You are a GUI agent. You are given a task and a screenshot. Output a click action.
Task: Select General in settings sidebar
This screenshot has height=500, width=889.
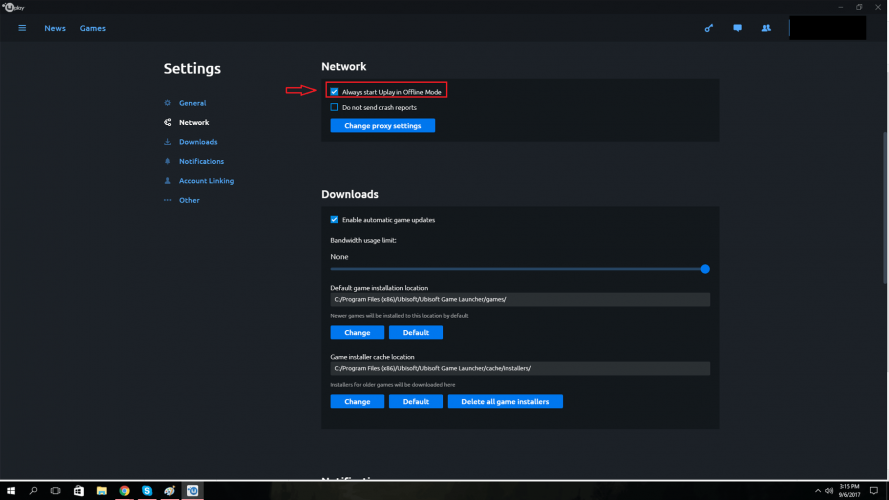193,103
